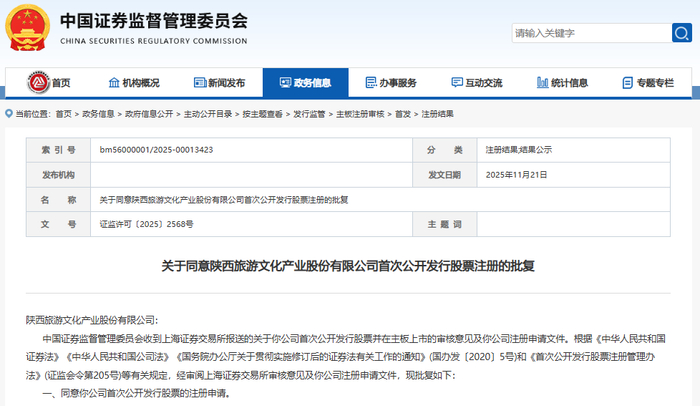Go to 发行监管 in the breadcrumb
Viewport: 700px width, 406px height.
pos(309,114)
